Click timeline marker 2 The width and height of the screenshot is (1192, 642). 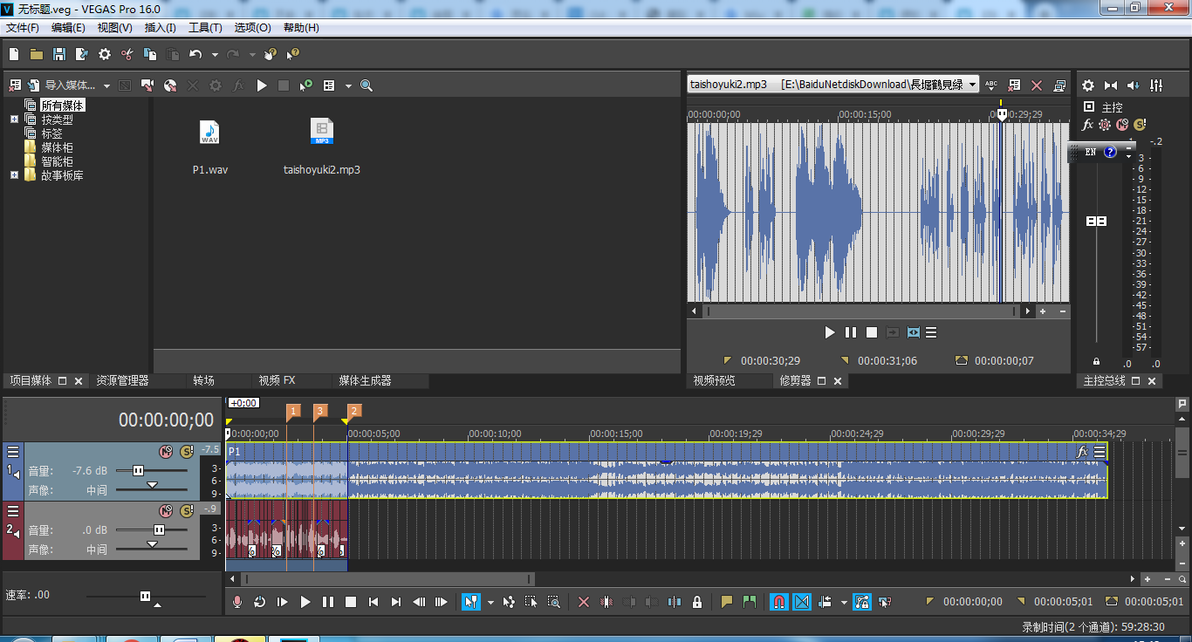pos(354,411)
